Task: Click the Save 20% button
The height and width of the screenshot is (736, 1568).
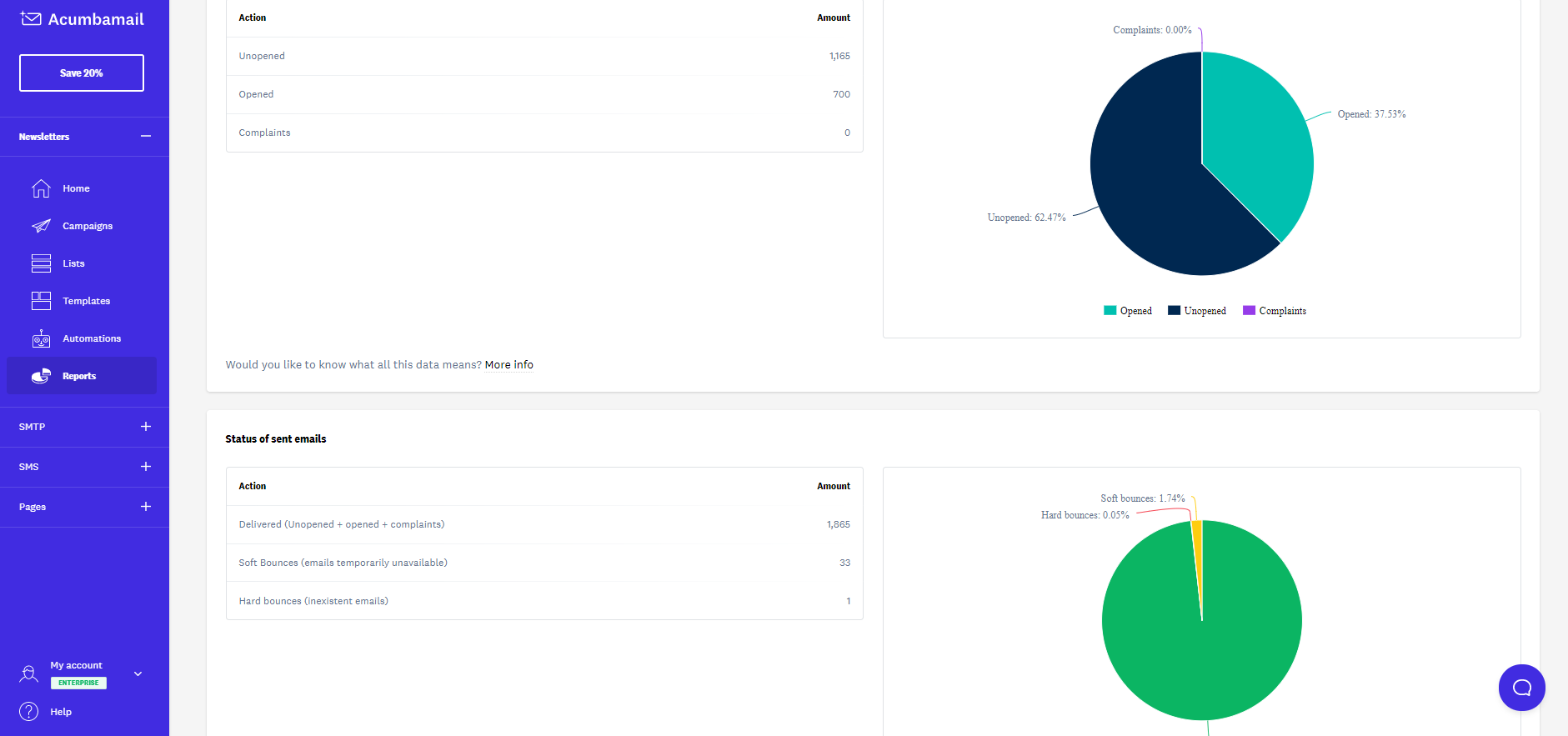Action: [x=82, y=73]
